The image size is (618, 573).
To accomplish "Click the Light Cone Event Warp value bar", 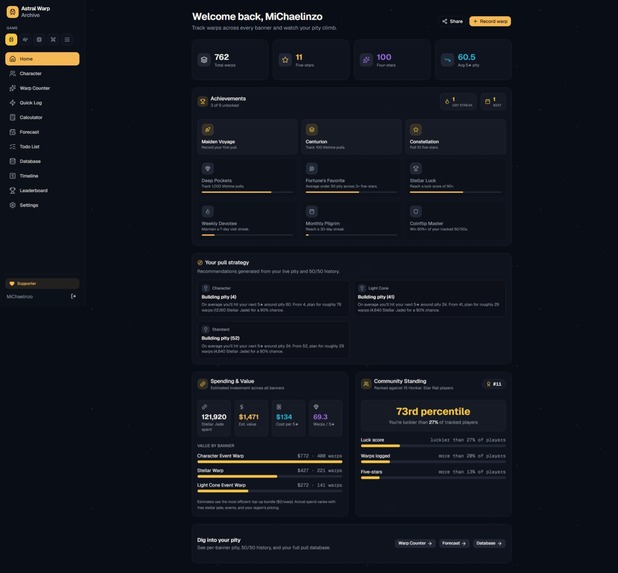I will click(x=270, y=491).
